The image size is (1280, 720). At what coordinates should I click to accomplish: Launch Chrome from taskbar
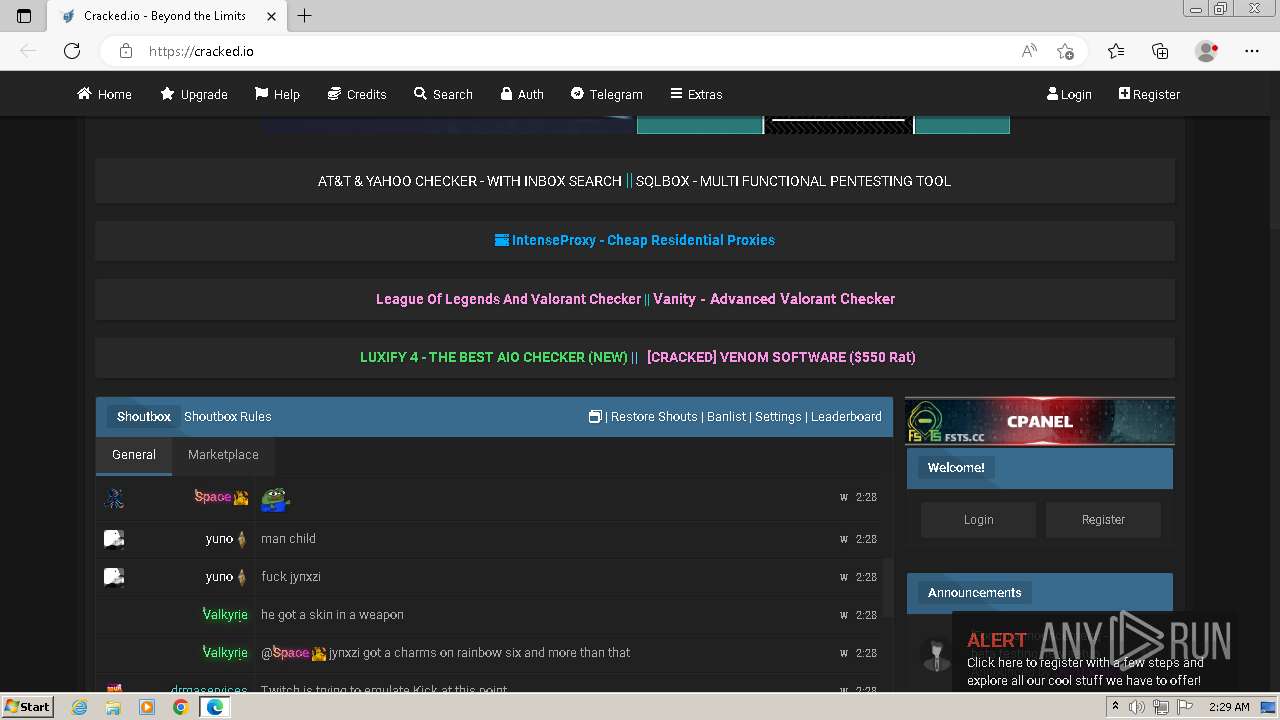click(x=180, y=707)
